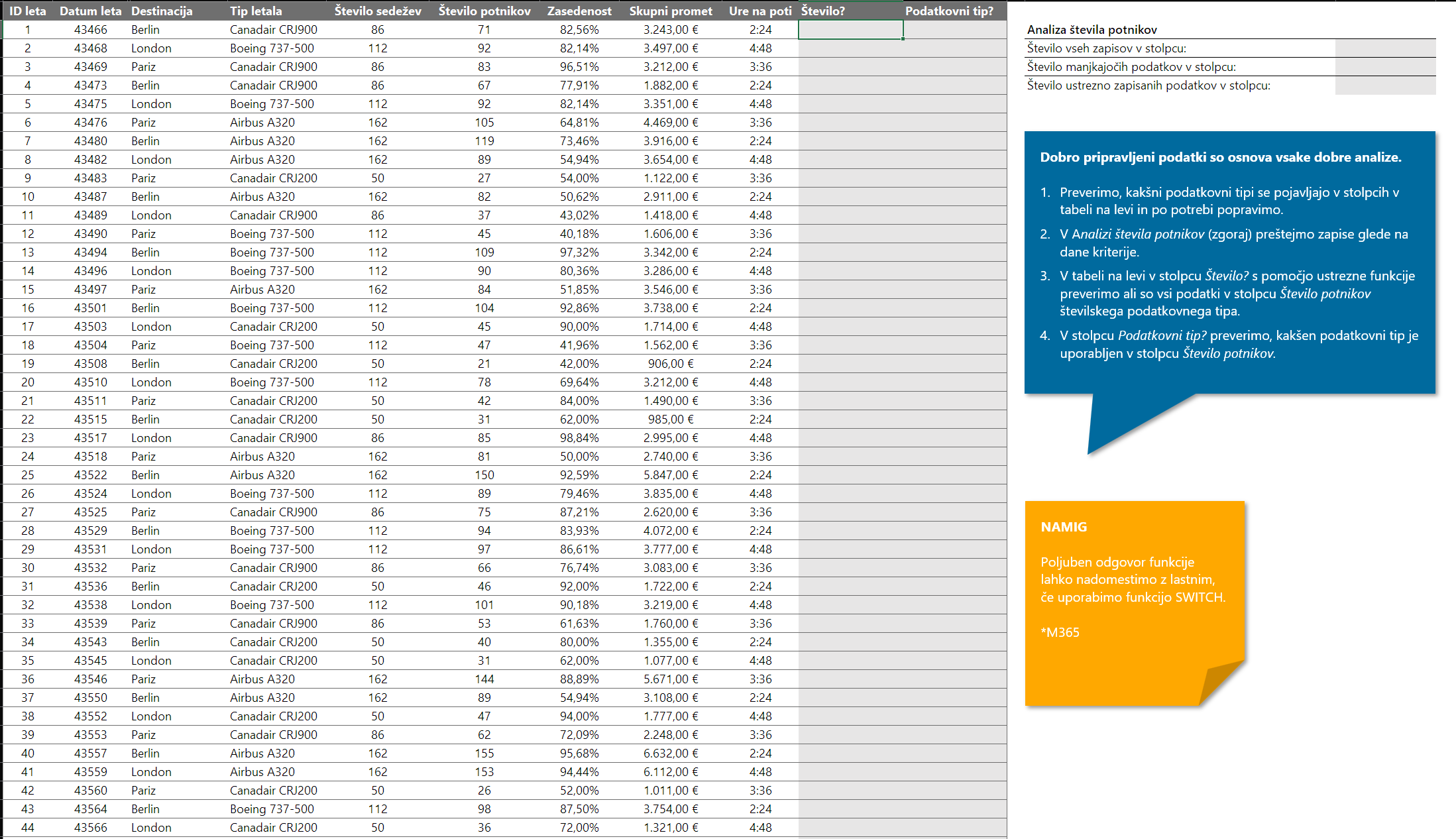Select passenger count 109 in row 13

tap(484, 252)
